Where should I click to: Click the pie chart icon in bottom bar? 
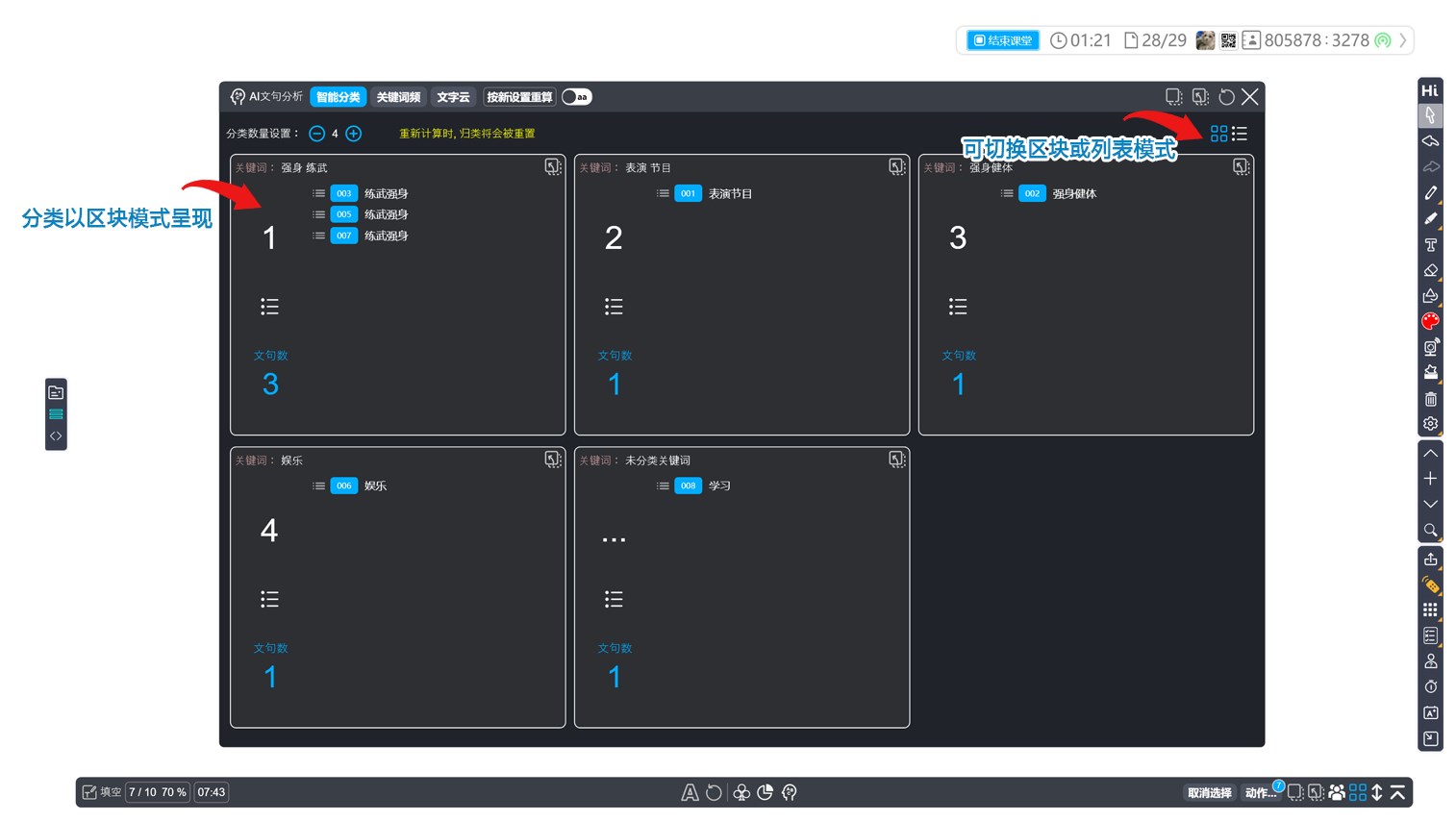765,792
